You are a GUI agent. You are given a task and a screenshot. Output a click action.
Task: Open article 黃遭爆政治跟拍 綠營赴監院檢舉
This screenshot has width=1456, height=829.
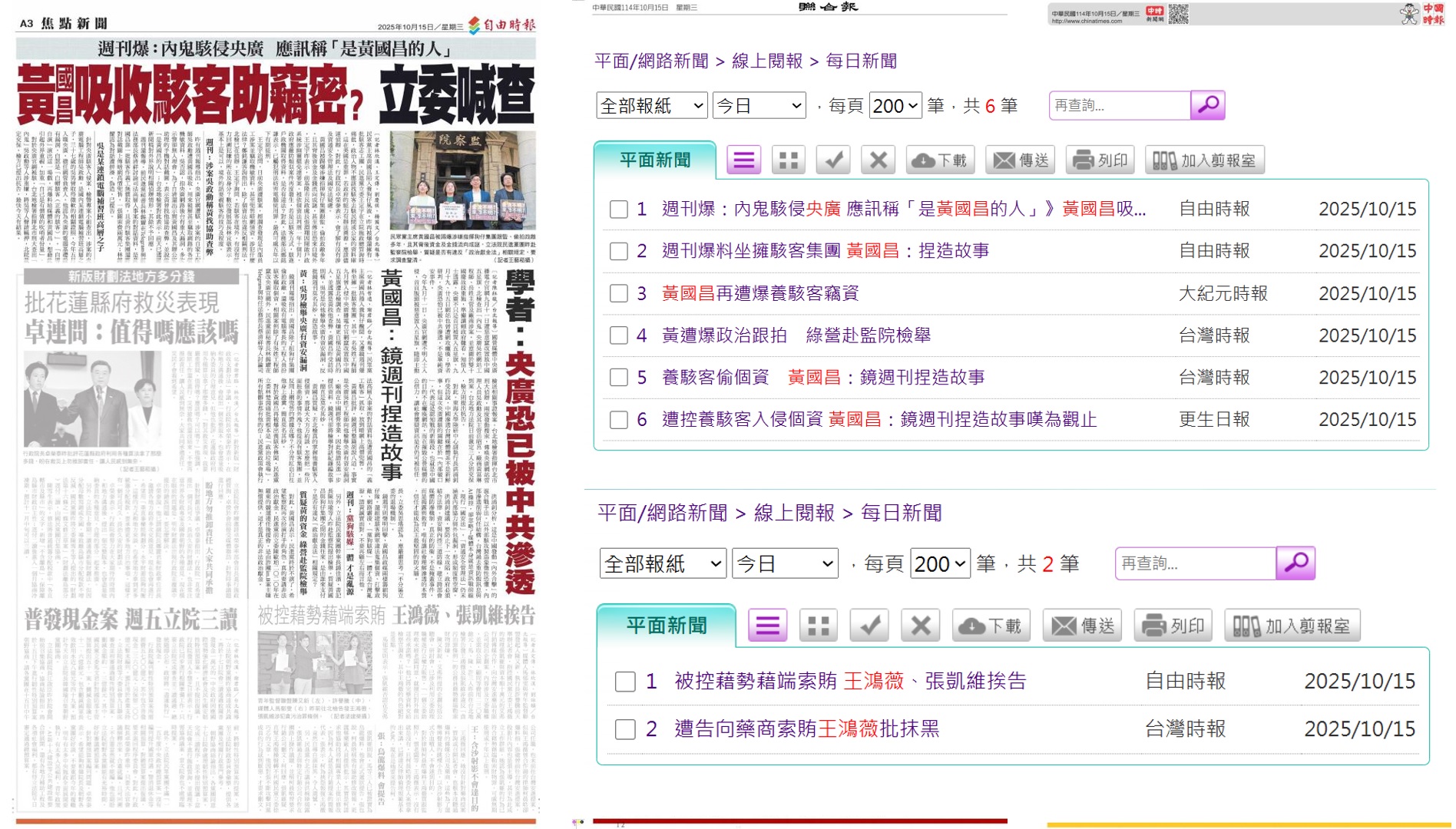pyautogui.click(x=796, y=335)
